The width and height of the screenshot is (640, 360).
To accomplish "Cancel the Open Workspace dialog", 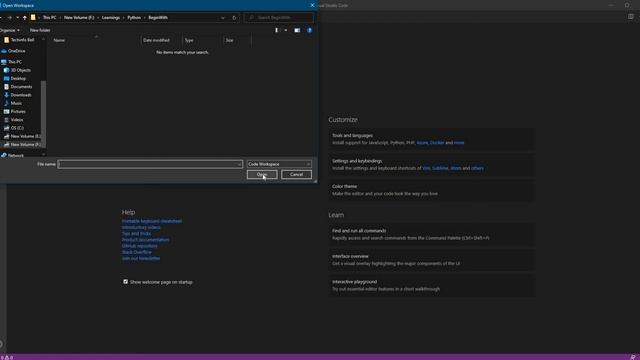I will [296, 175].
